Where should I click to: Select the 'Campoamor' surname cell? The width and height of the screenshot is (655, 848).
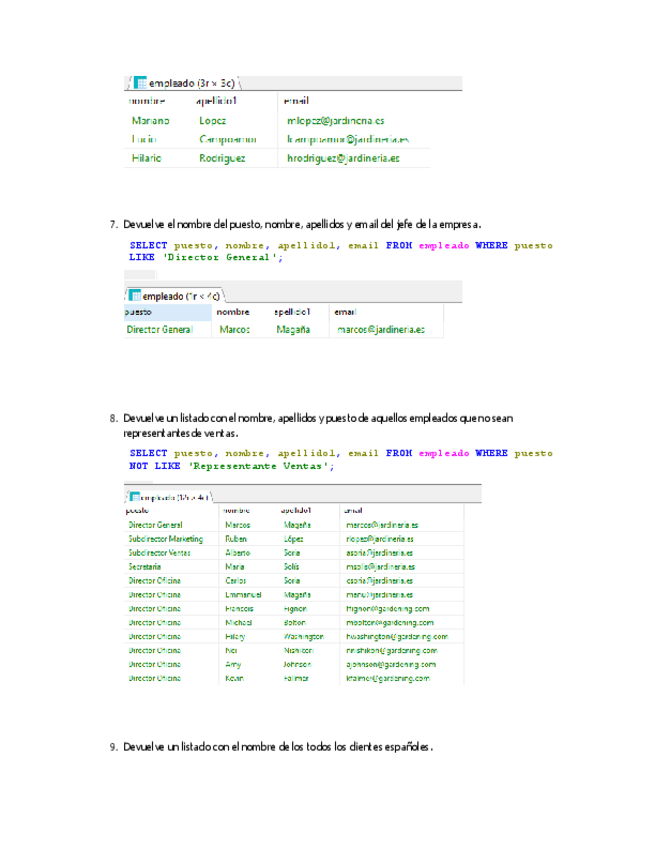coord(228,140)
